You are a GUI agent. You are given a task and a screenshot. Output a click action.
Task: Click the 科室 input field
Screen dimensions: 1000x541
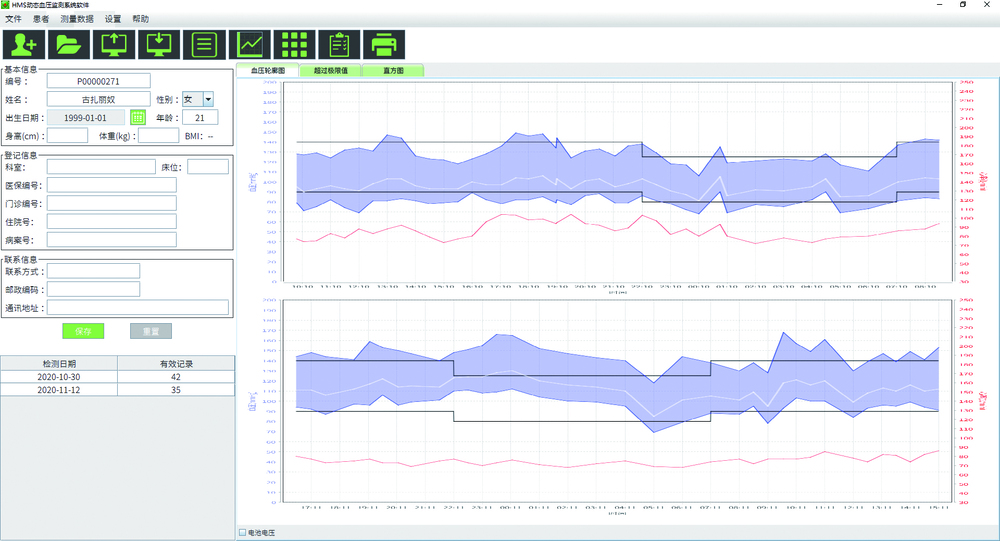pyautogui.click(x=101, y=167)
